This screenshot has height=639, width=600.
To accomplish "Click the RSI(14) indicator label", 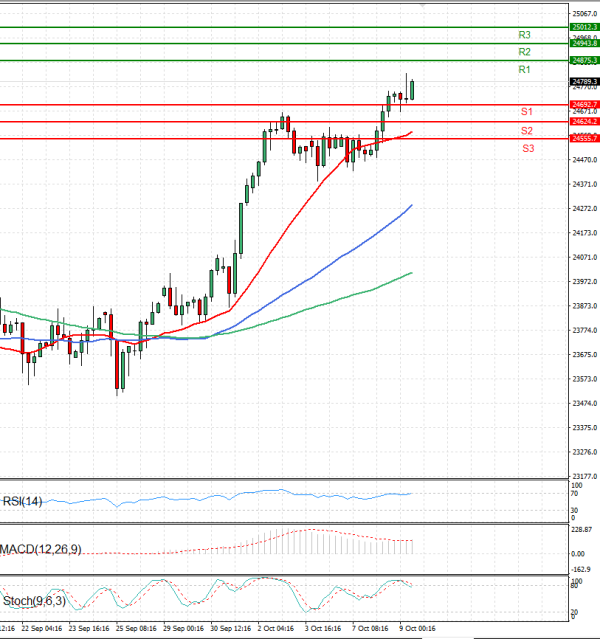I will 22,501.
